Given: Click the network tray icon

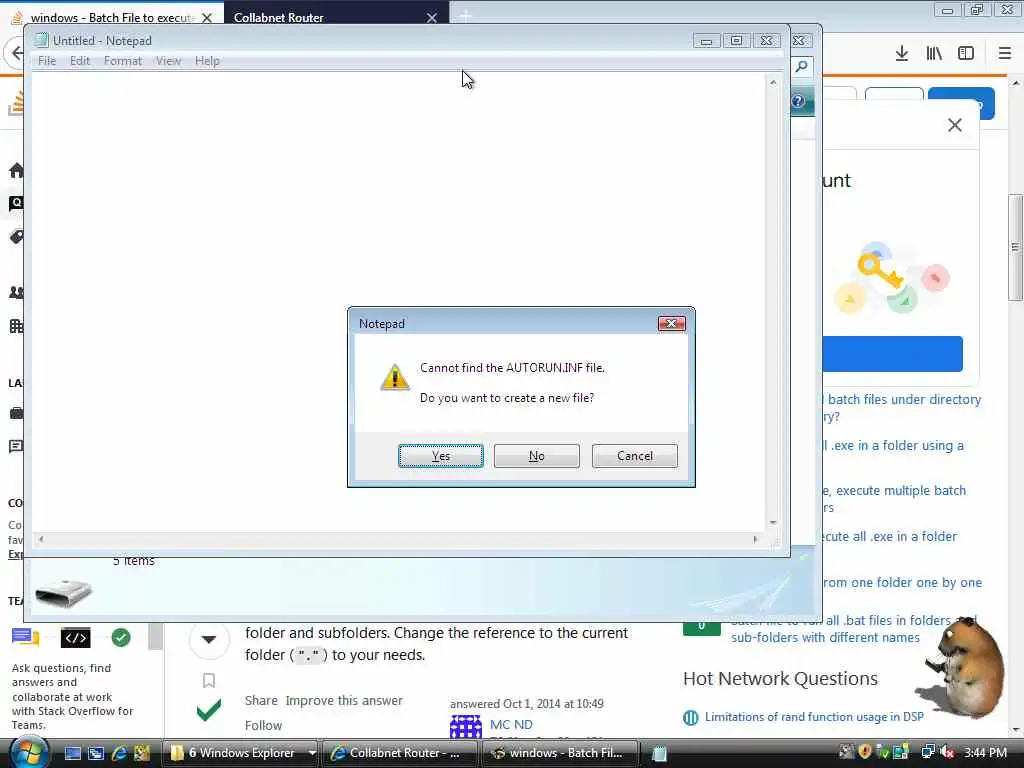Looking at the screenshot, I should [x=927, y=752].
